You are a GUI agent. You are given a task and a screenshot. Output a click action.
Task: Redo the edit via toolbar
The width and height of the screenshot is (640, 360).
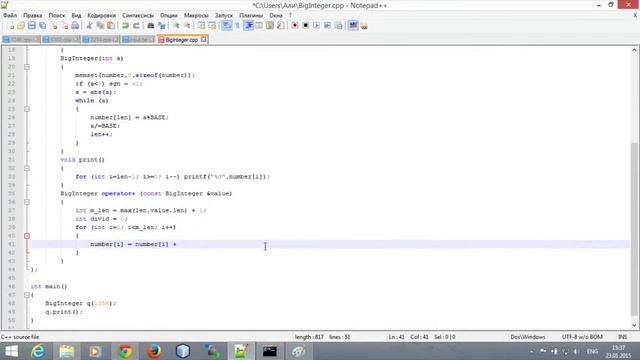click(136, 26)
